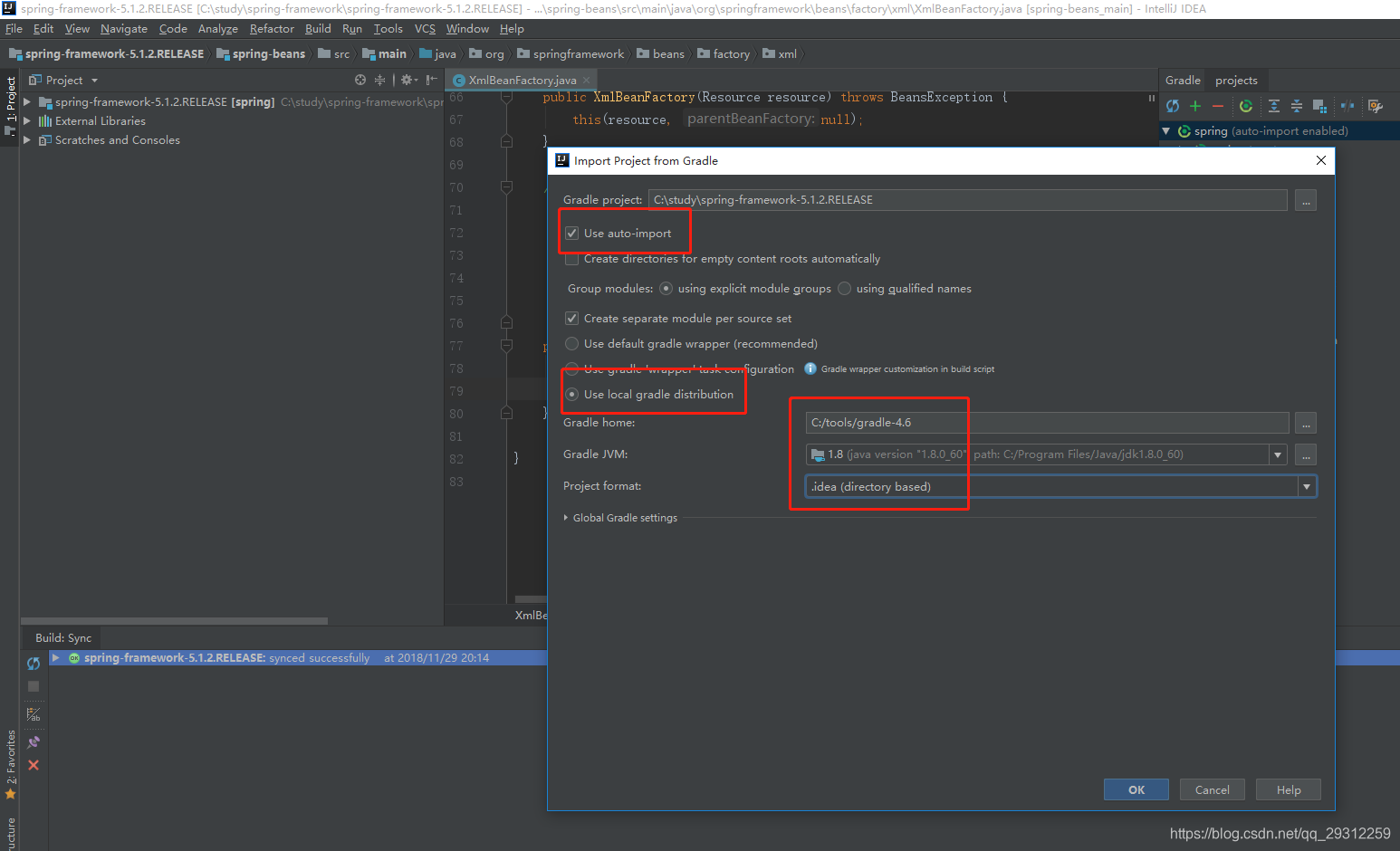Open the Navigate menu
The height and width of the screenshot is (851, 1400).
click(x=124, y=29)
